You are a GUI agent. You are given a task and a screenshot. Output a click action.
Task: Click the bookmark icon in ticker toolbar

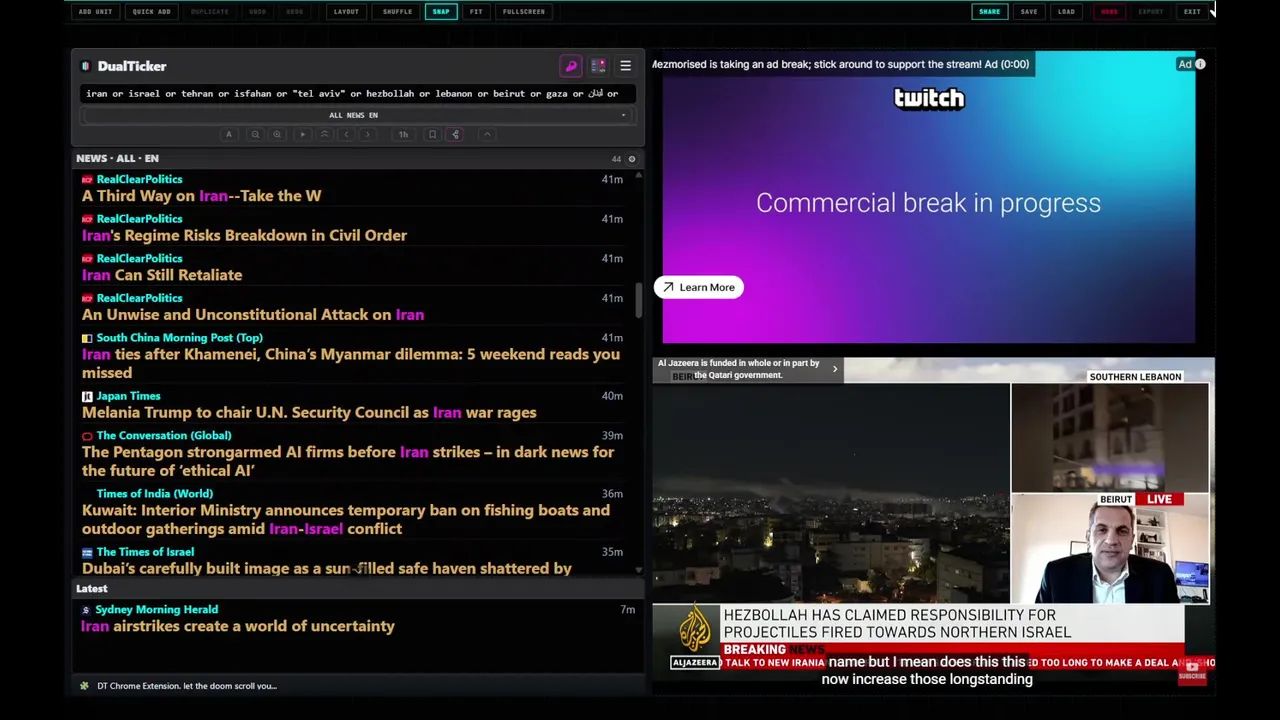click(x=432, y=134)
